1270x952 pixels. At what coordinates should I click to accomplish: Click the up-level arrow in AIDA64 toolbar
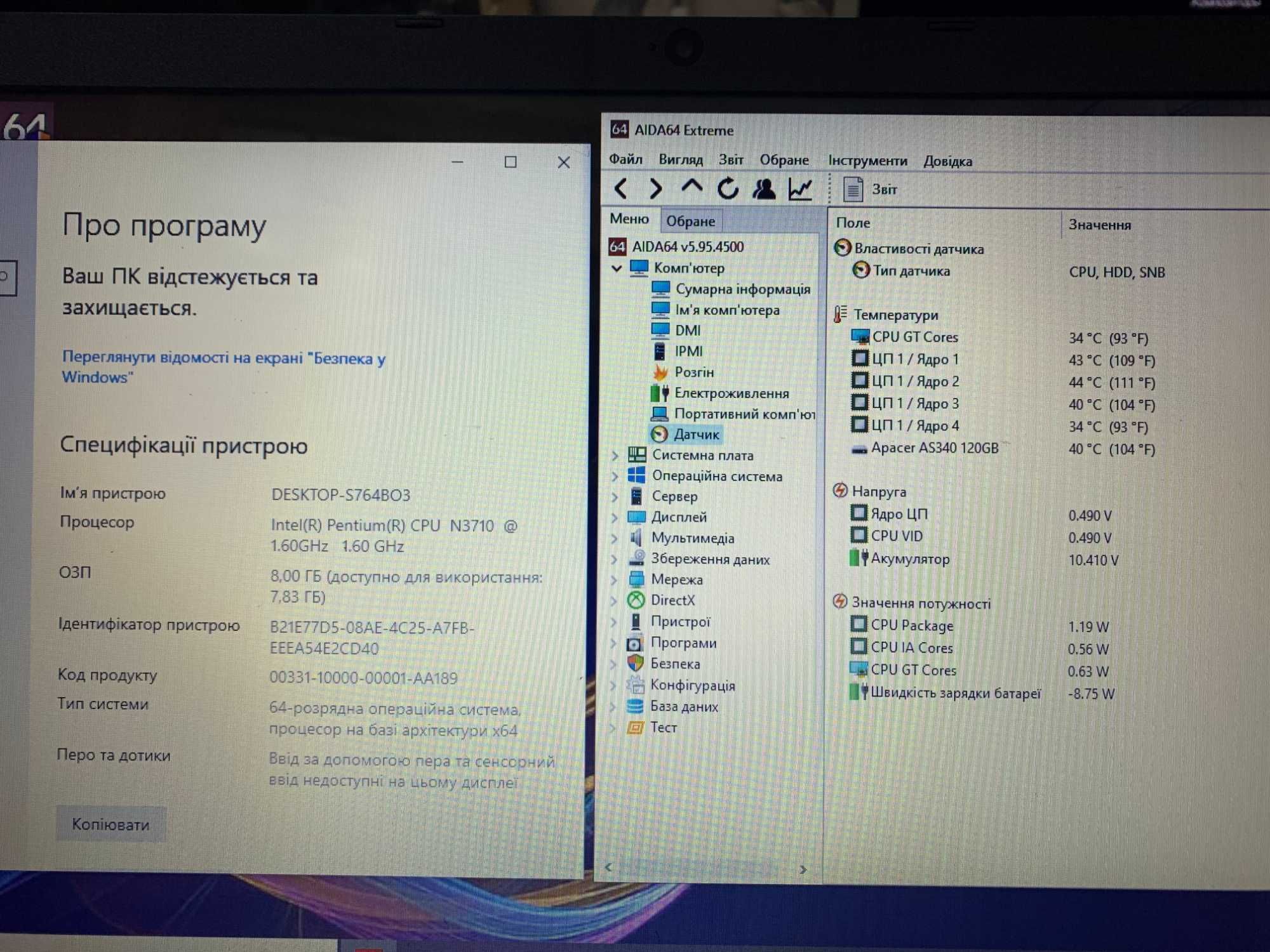692,187
